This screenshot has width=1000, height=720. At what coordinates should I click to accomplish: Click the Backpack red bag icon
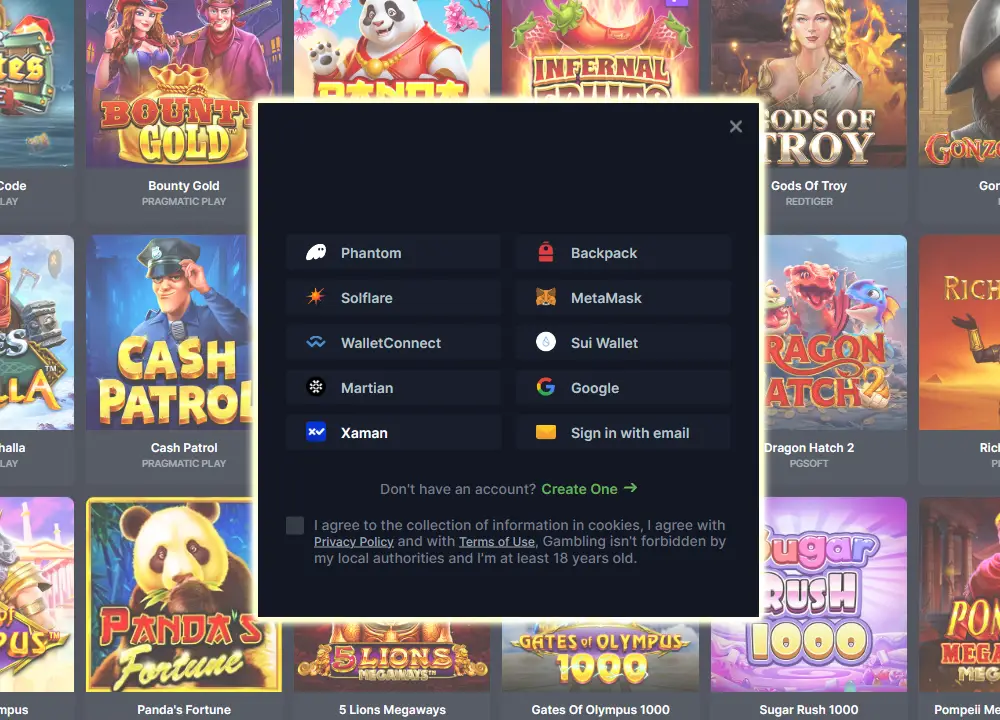pyautogui.click(x=546, y=253)
